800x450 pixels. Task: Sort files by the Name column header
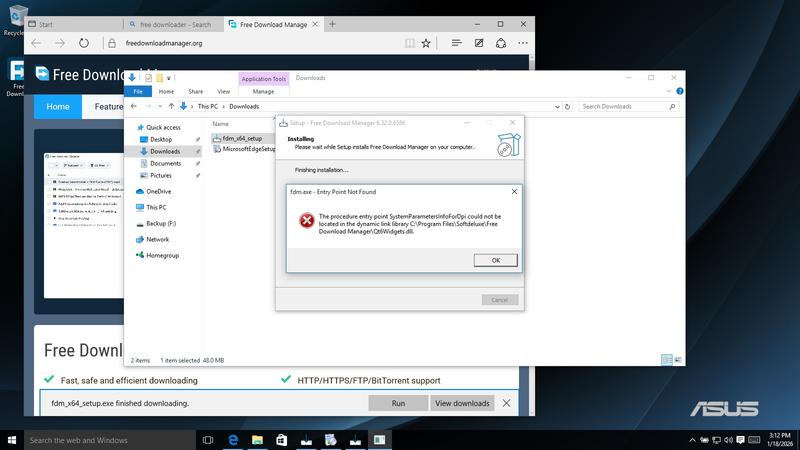click(x=220, y=123)
